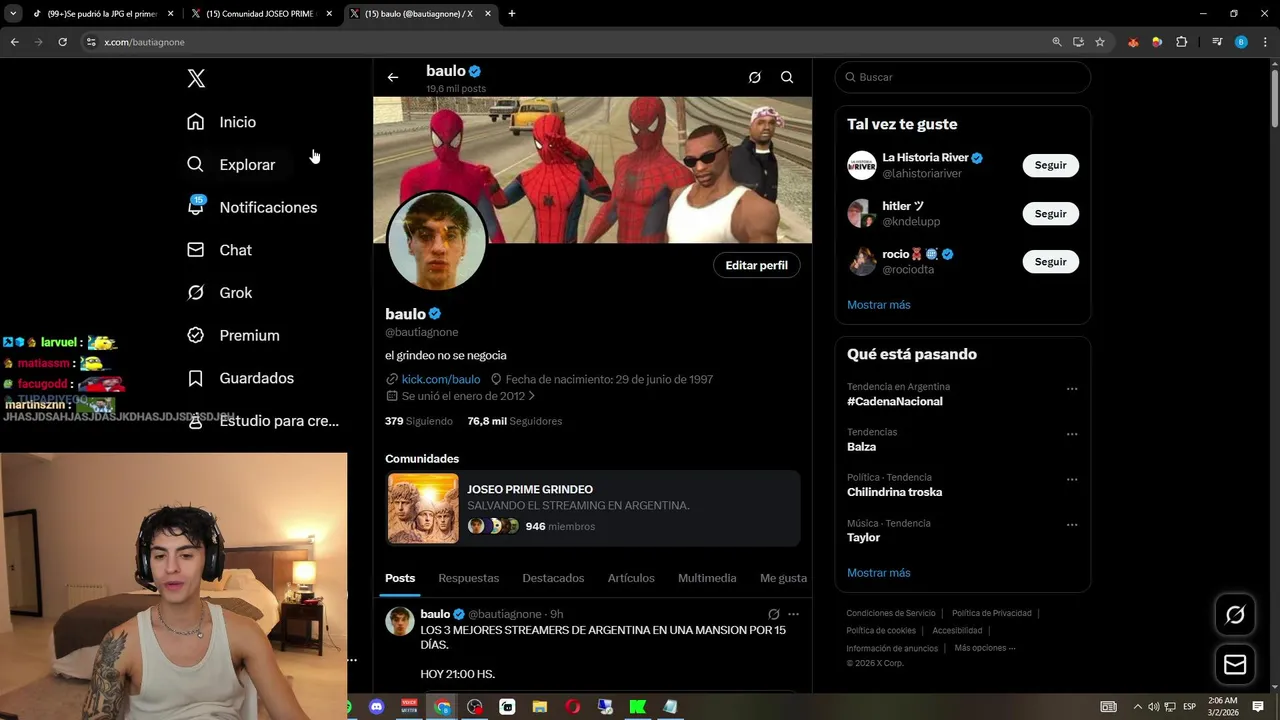Click the search icon in profile header
1280x720 pixels.
[x=787, y=77]
